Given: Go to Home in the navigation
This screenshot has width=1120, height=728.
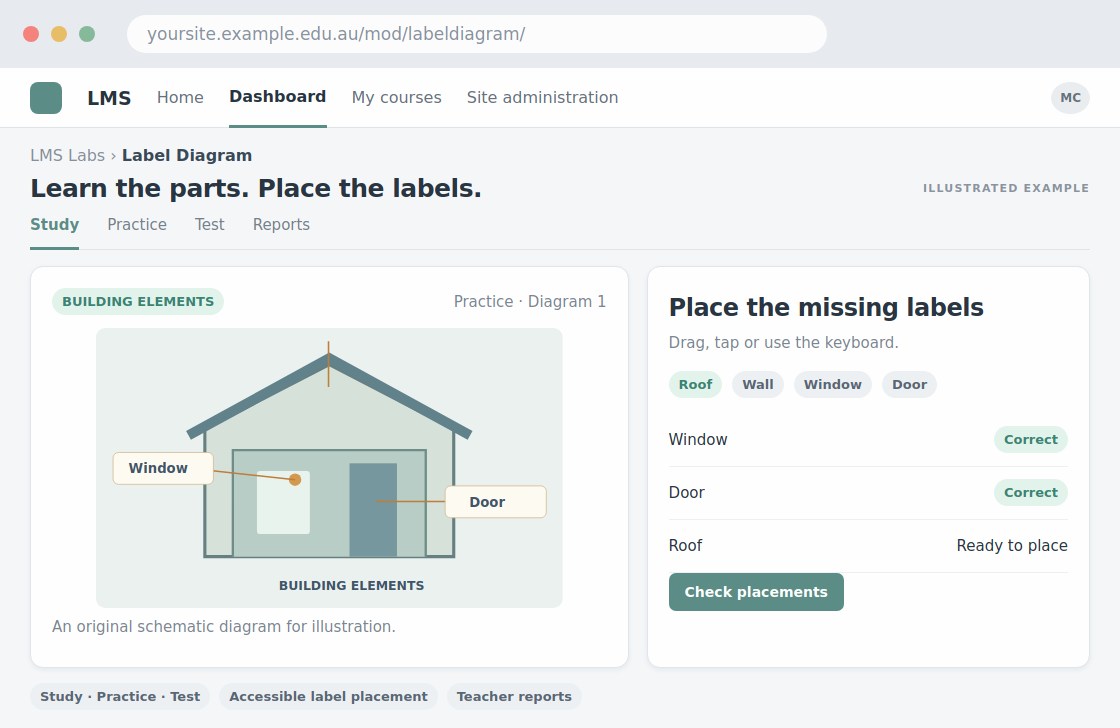Looking at the screenshot, I should [180, 97].
